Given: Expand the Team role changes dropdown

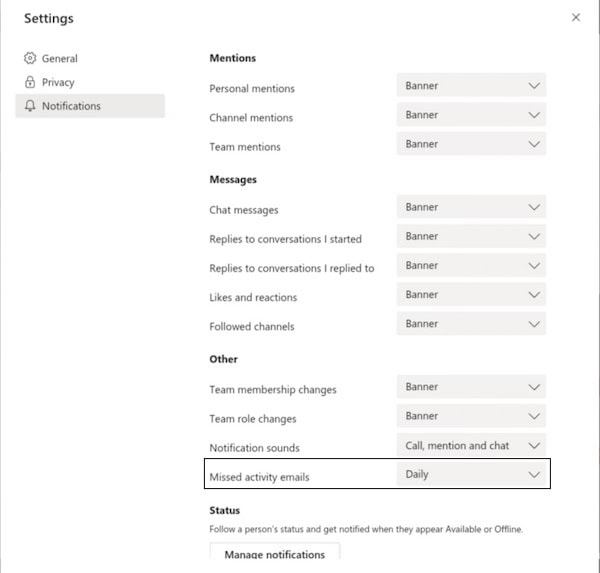Looking at the screenshot, I should pyautogui.click(x=471, y=416).
